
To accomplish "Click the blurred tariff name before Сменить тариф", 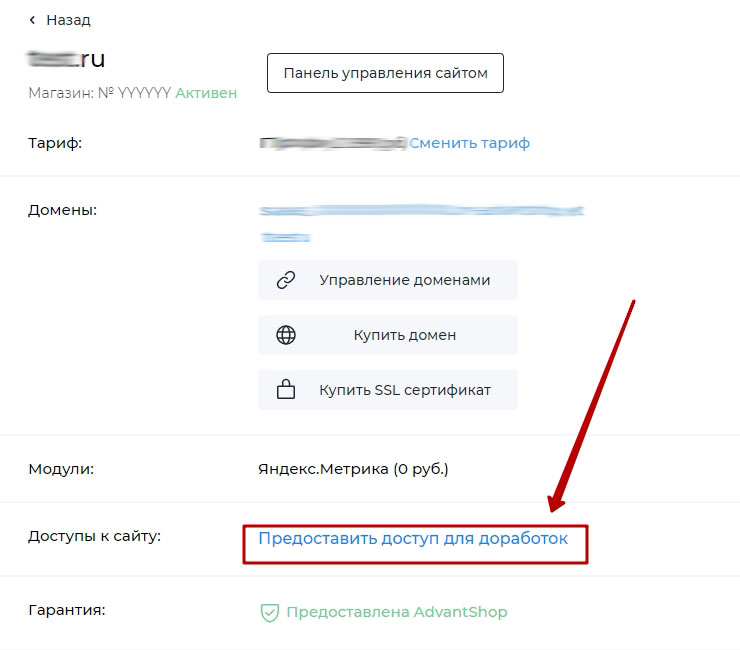I will click(x=332, y=143).
